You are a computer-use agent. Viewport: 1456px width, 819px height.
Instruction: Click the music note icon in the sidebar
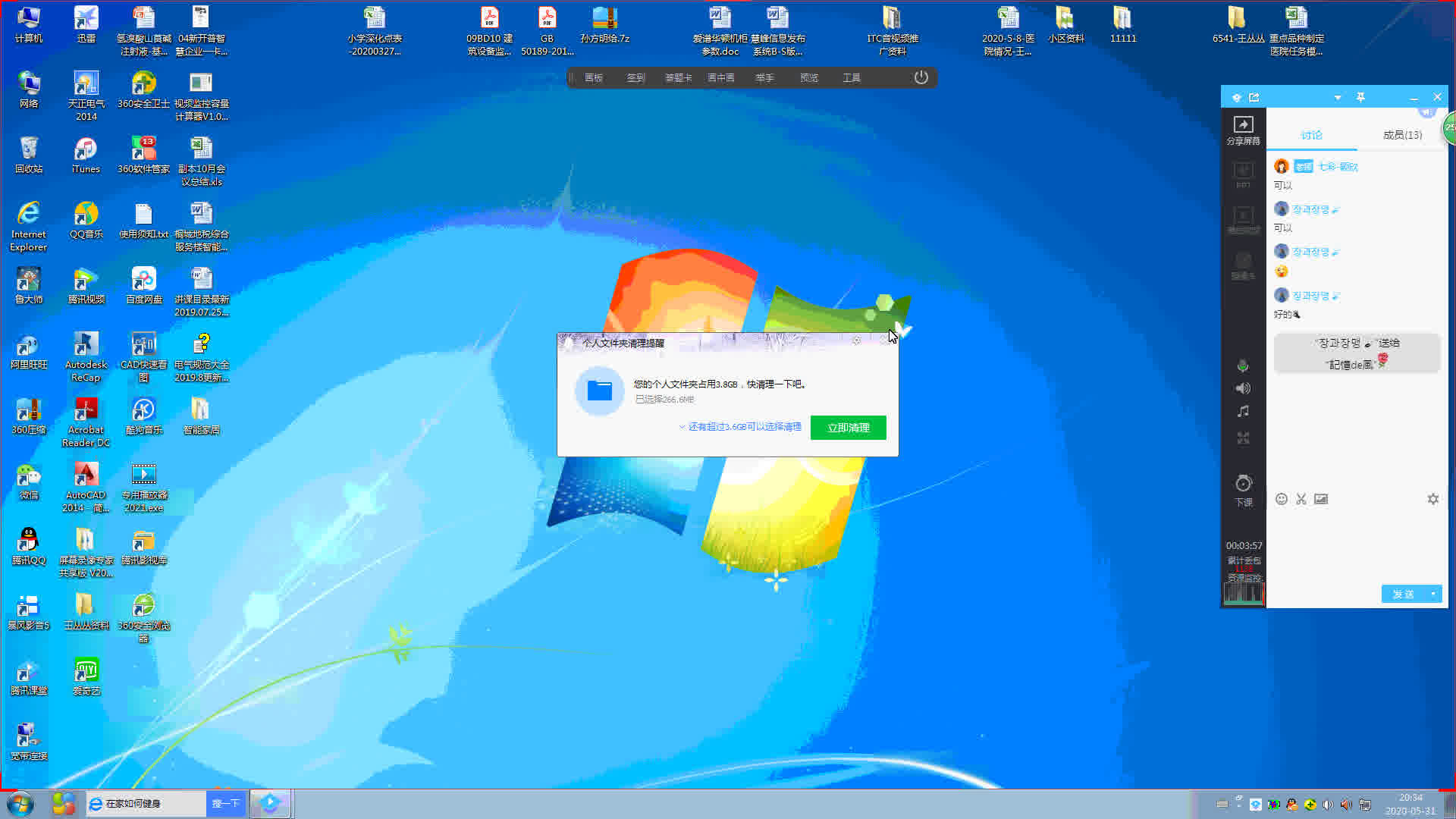pyautogui.click(x=1243, y=411)
